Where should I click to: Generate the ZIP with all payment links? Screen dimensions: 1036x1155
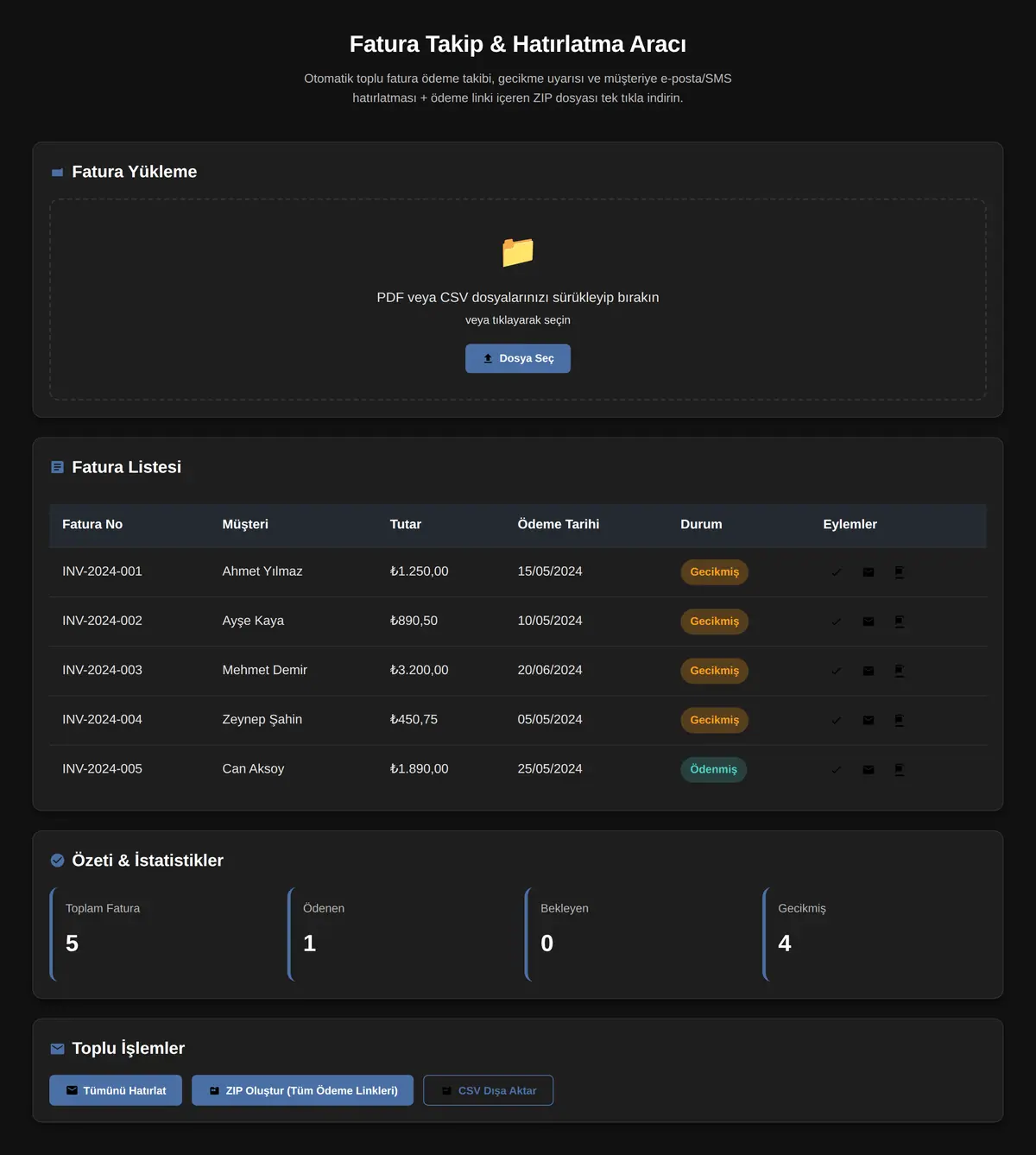tap(302, 1090)
